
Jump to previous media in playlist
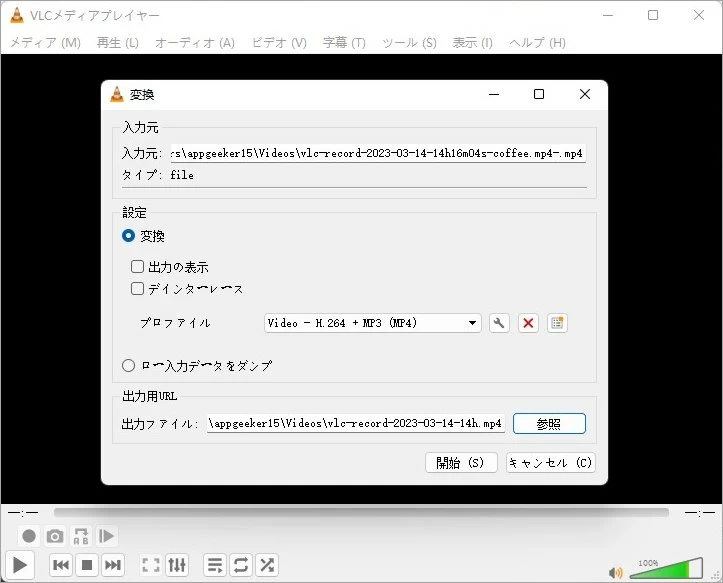click(61, 565)
